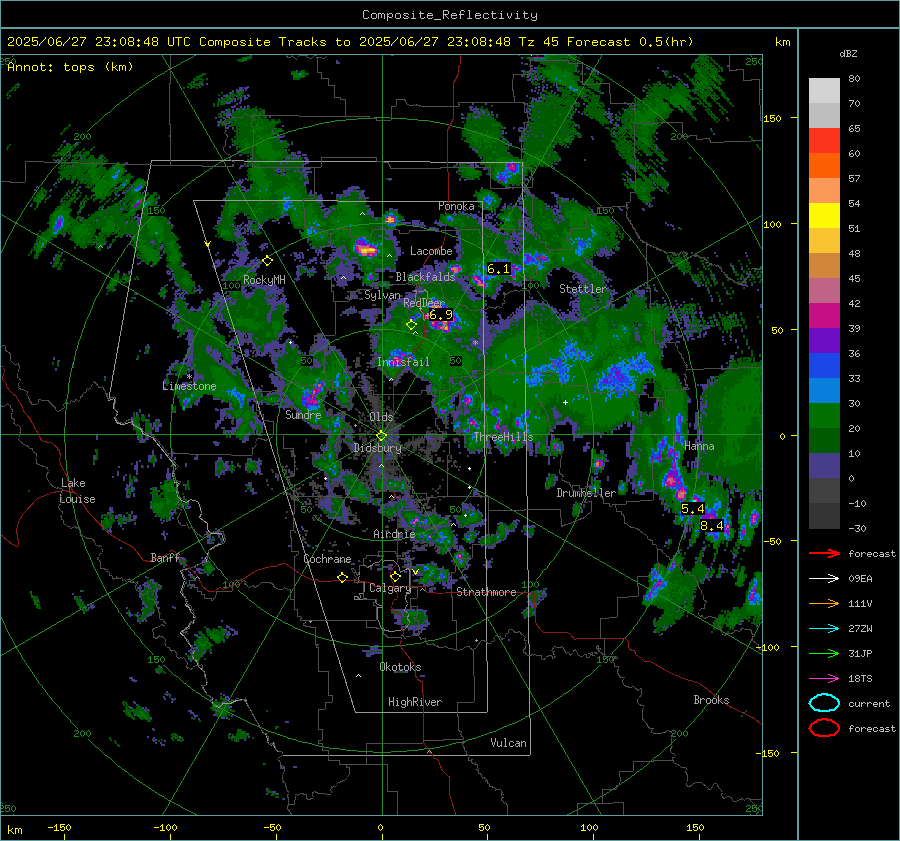Click the cyan 27ZW arrow legend
Viewport: 900px width, 841px height.
tap(824, 629)
